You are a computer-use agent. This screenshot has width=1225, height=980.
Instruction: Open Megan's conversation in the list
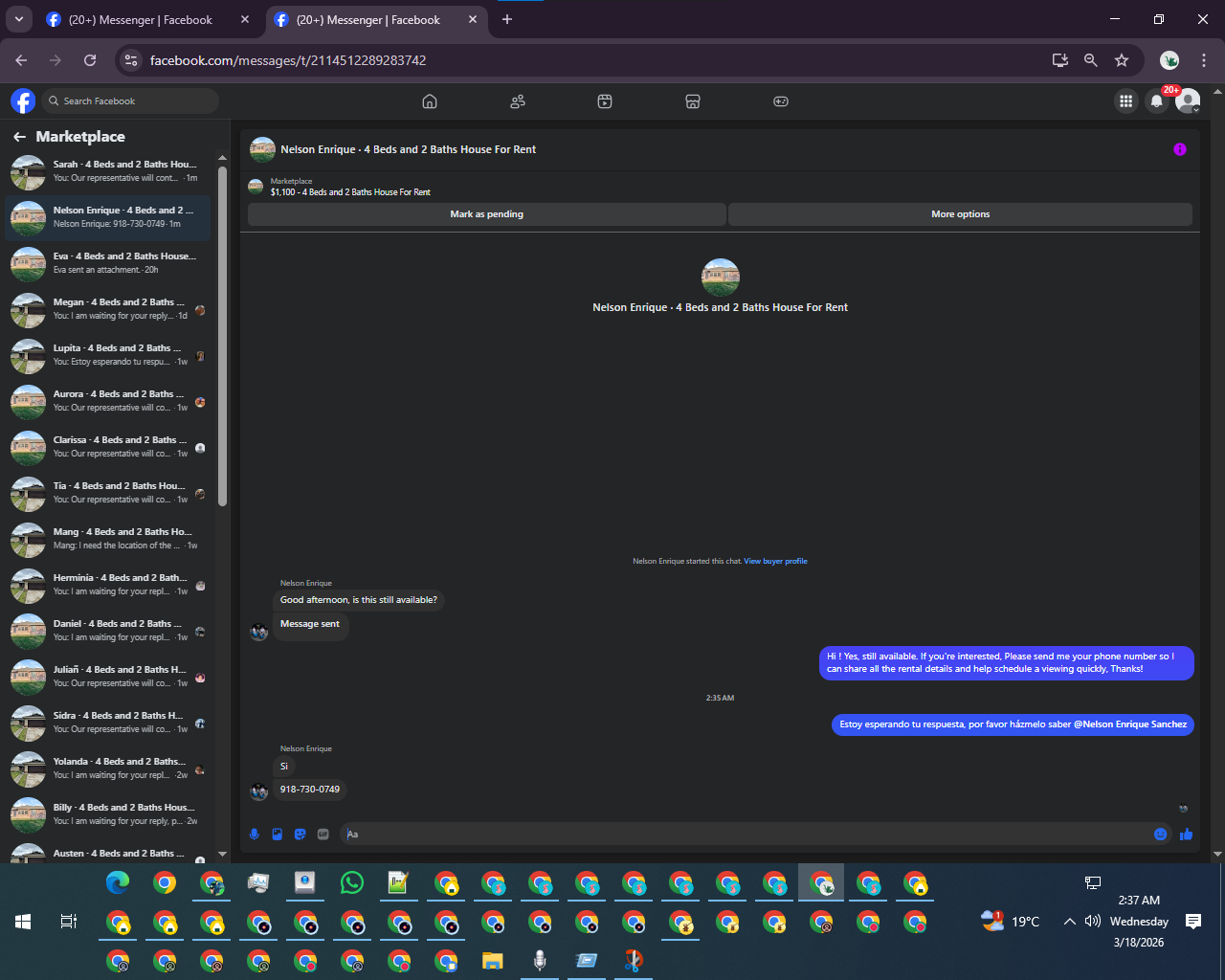point(107,310)
